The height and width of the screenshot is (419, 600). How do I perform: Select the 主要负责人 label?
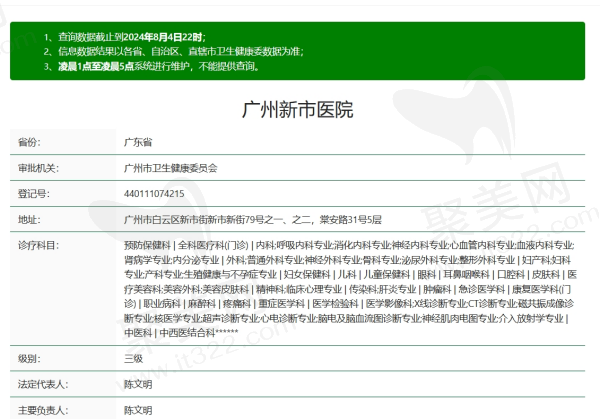pyautogui.click(x=43, y=411)
